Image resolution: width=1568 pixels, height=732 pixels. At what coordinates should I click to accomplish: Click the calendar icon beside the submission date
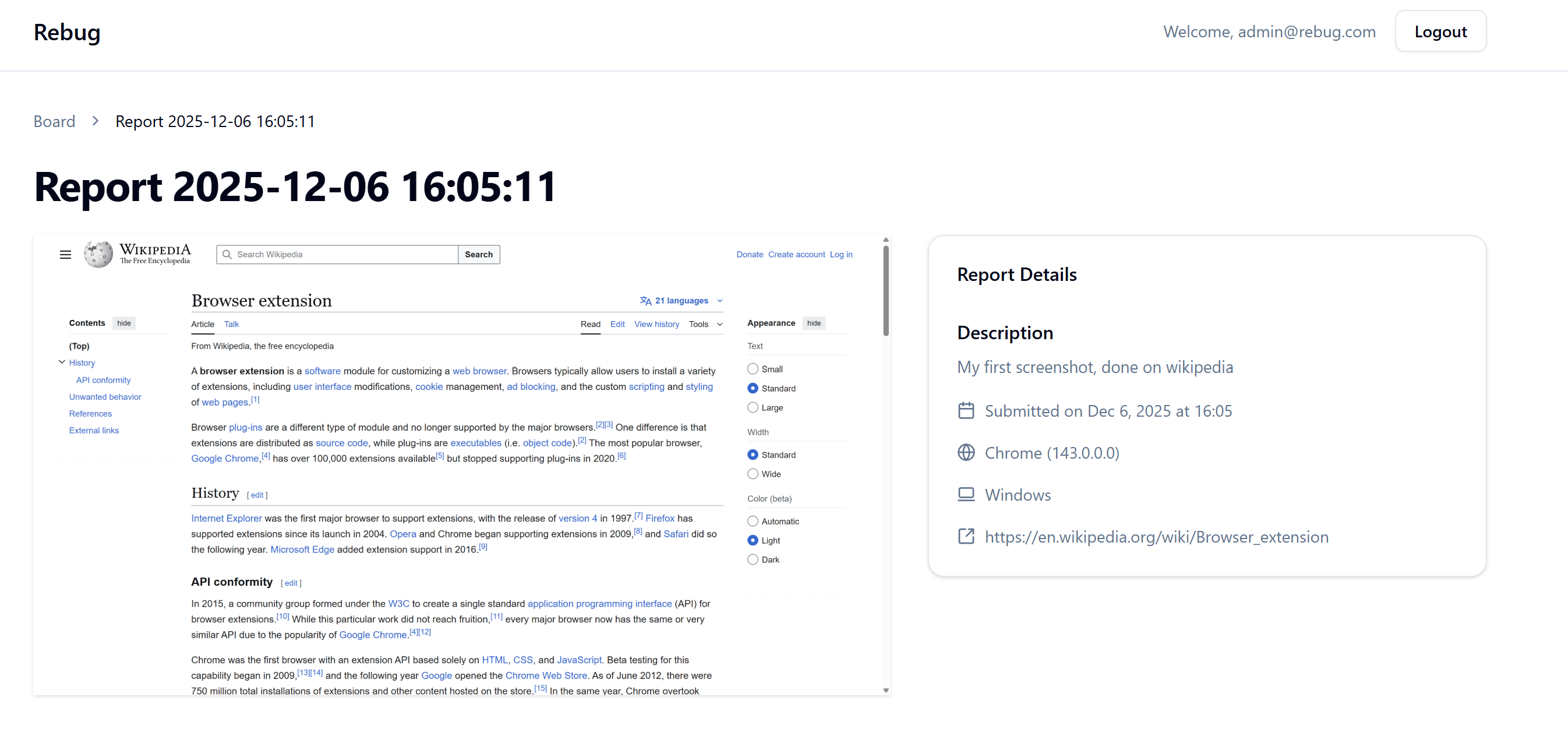tap(966, 410)
